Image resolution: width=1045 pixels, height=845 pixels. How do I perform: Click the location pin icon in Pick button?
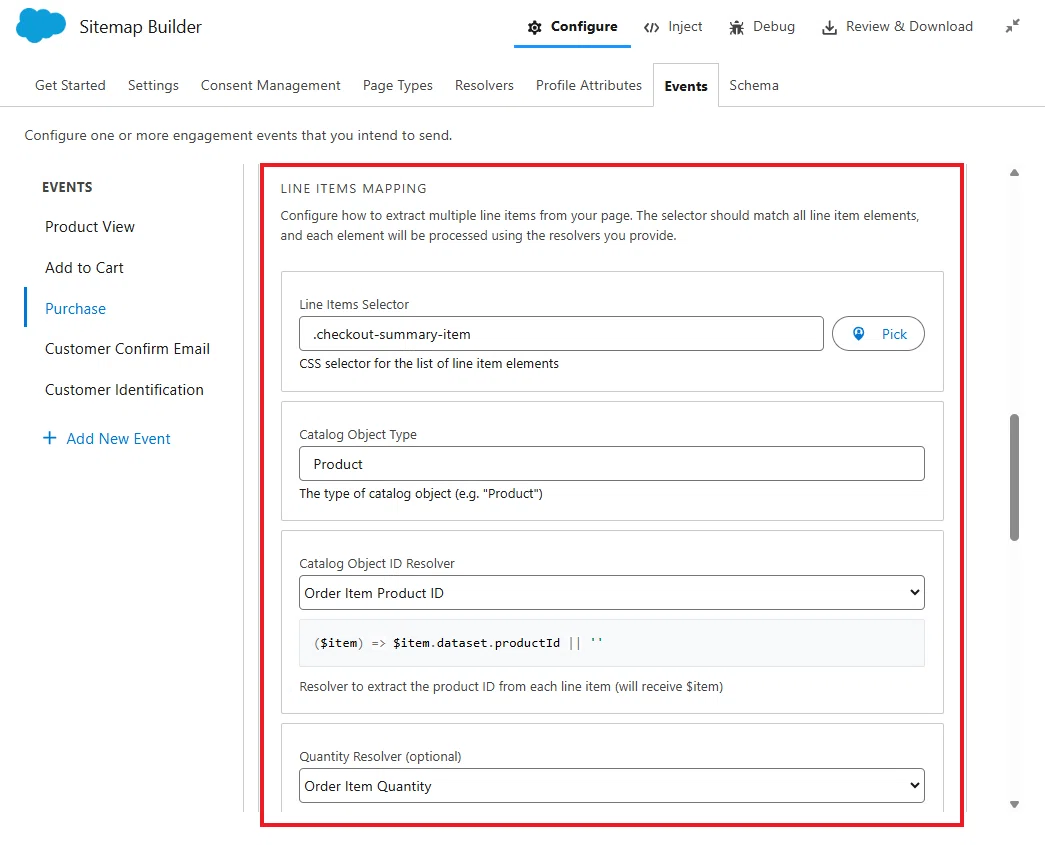tap(859, 333)
